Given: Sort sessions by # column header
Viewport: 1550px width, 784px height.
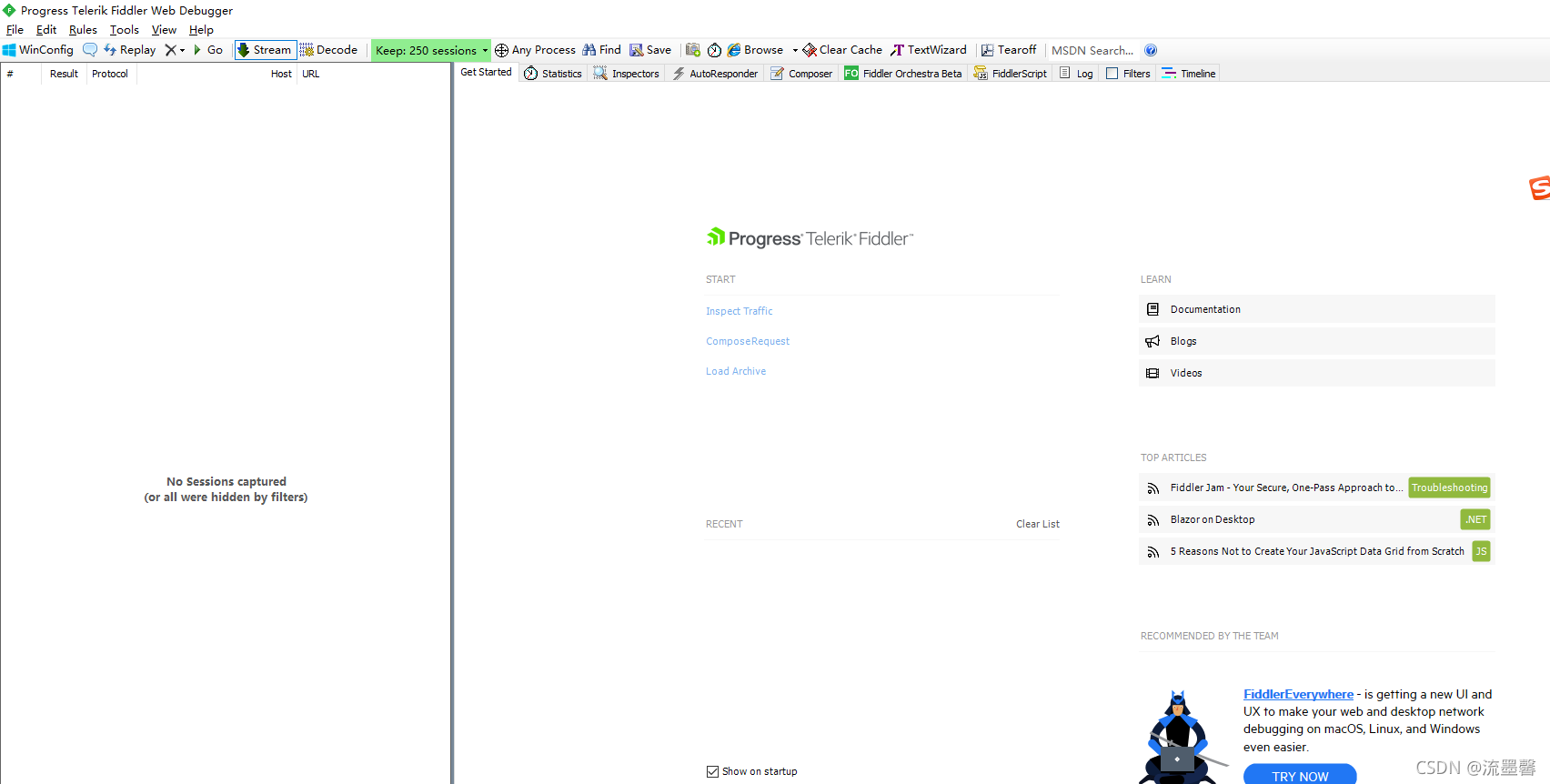Looking at the screenshot, I should tap(21, 74).
